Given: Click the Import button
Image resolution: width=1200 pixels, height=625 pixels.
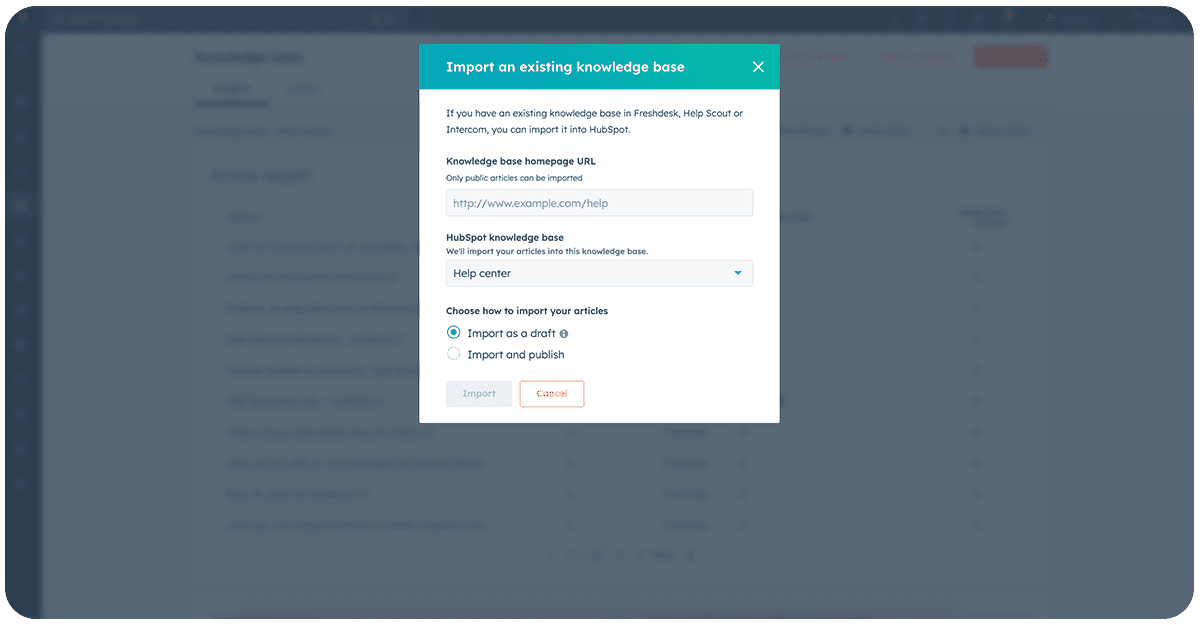Looking at the screenshot, I should pyautogui.click(x=479, y=394).
